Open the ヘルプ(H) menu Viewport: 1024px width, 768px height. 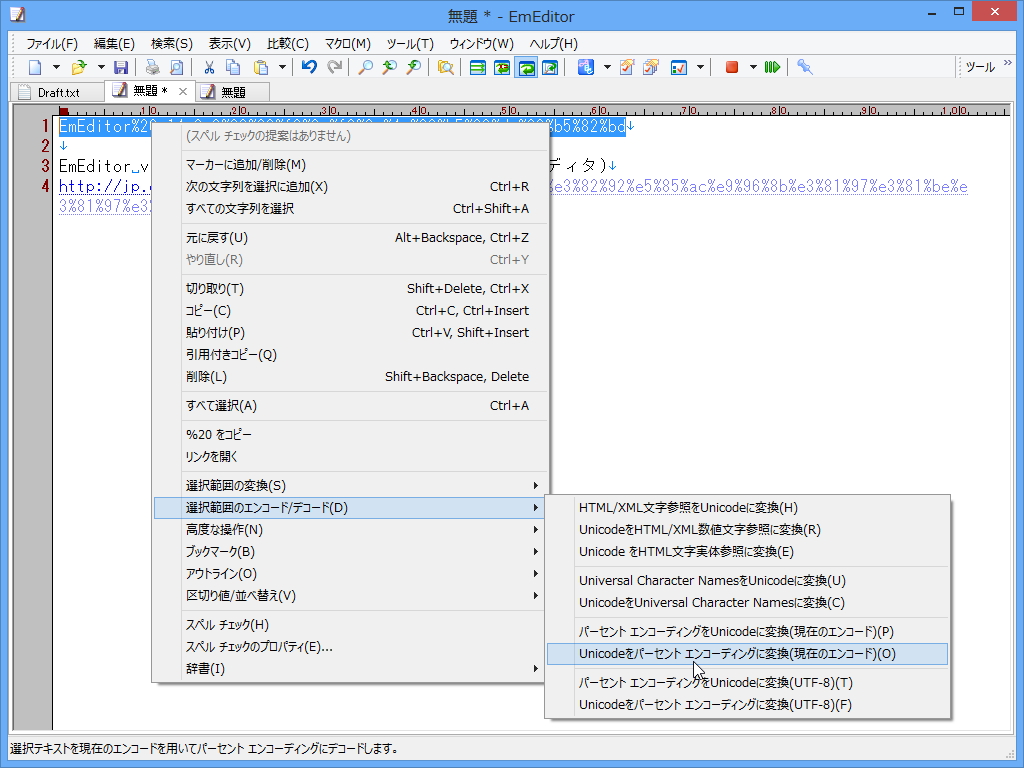(553, 44)
